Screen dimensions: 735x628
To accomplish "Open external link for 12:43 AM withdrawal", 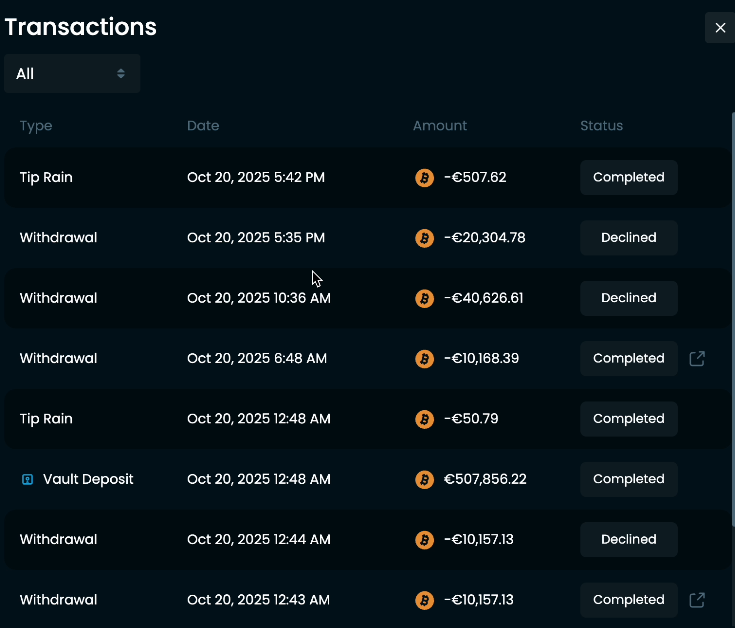I will coord(697,600).
